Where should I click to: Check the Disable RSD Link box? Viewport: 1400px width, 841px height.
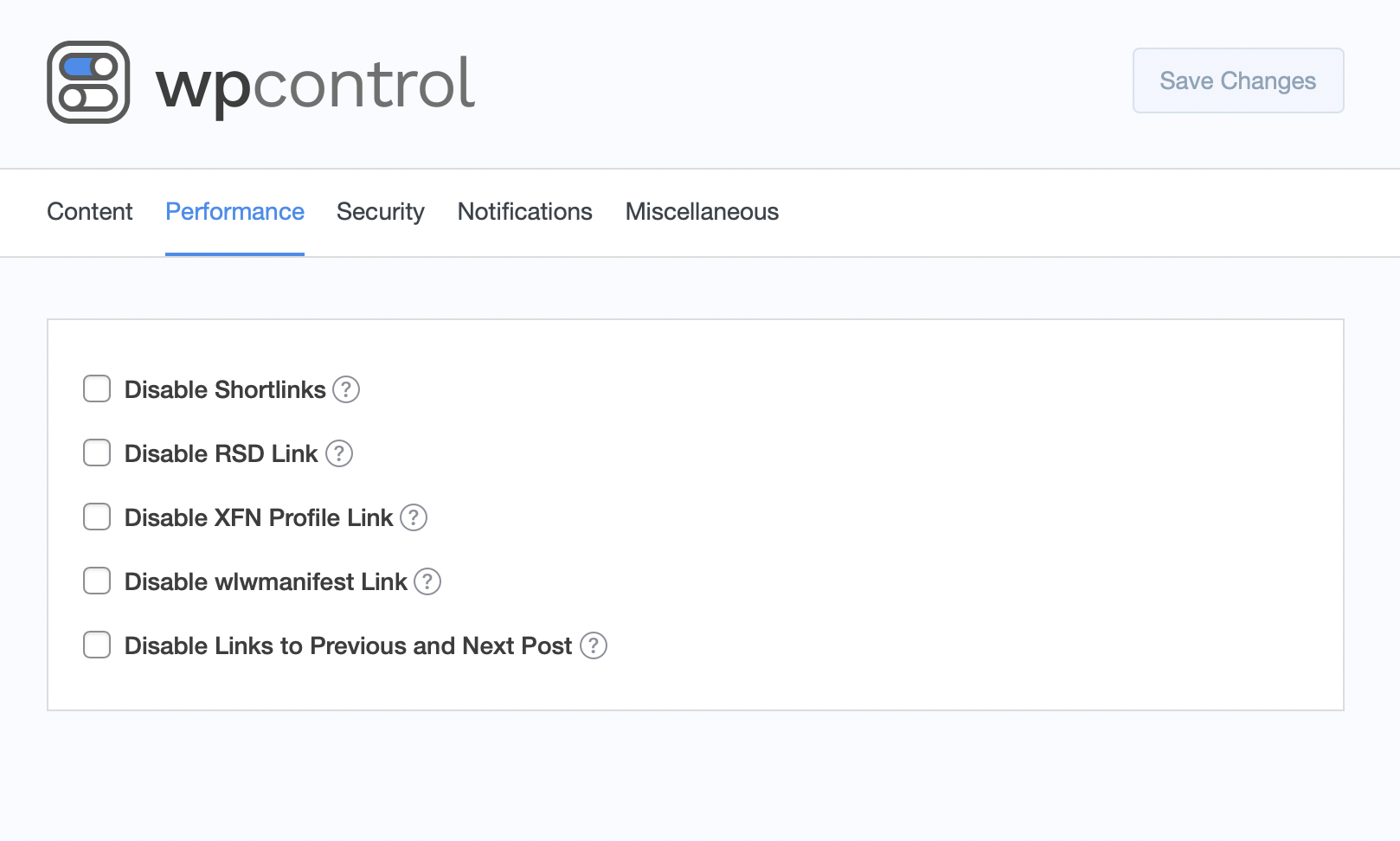97,453
